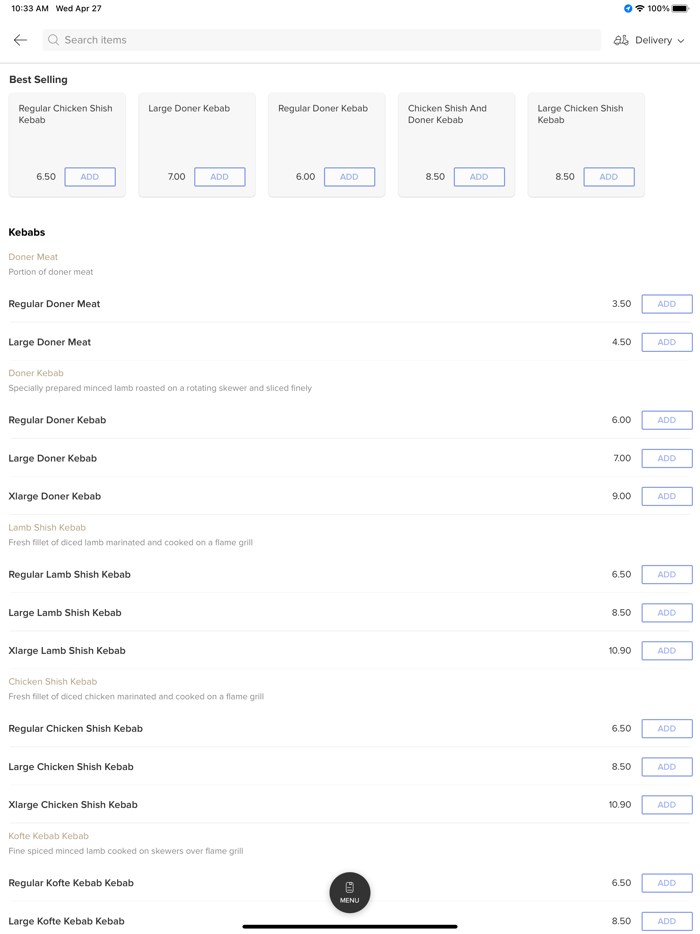
Task: Select Regular Kofte Kebab Kebab item name
Action: 71,883
